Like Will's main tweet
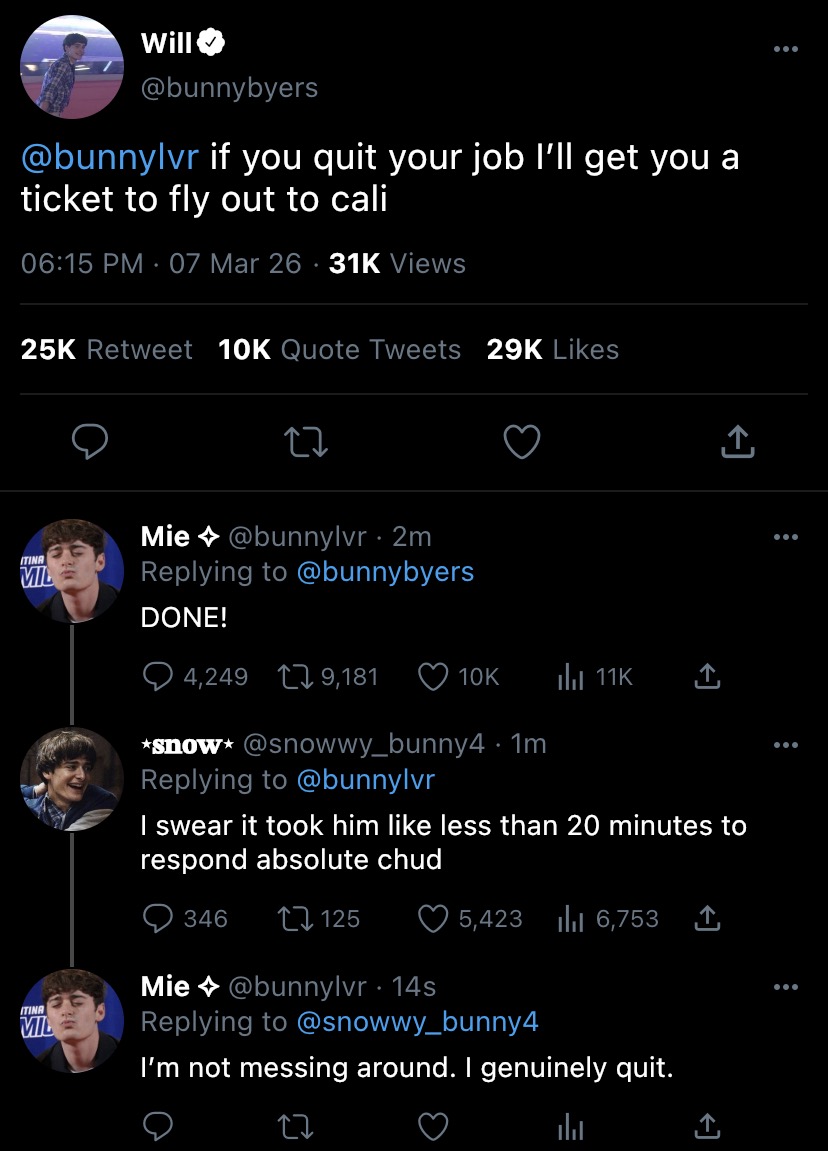Screen dimensions: 828x1151 click(x=522, y=442)
